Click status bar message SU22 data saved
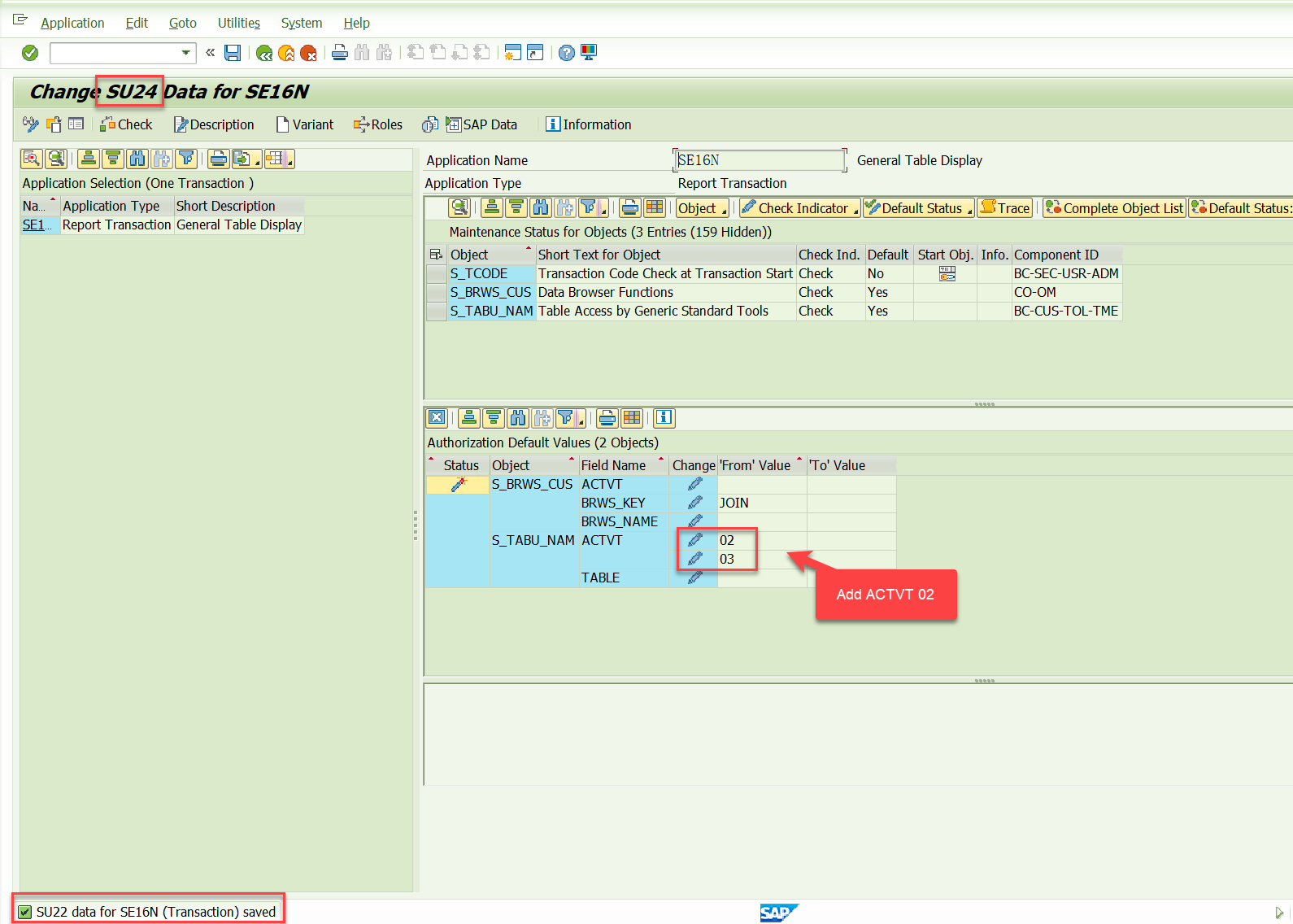 point(156,912)
